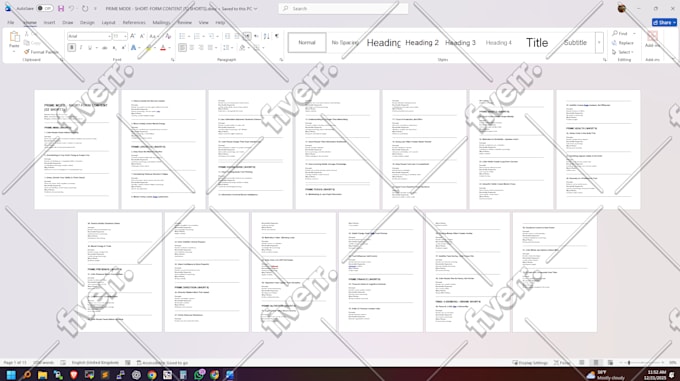Image resolution: width=680 pixels, height=381 pixels.
Task: Open the Share button
Action: (664, 23)
